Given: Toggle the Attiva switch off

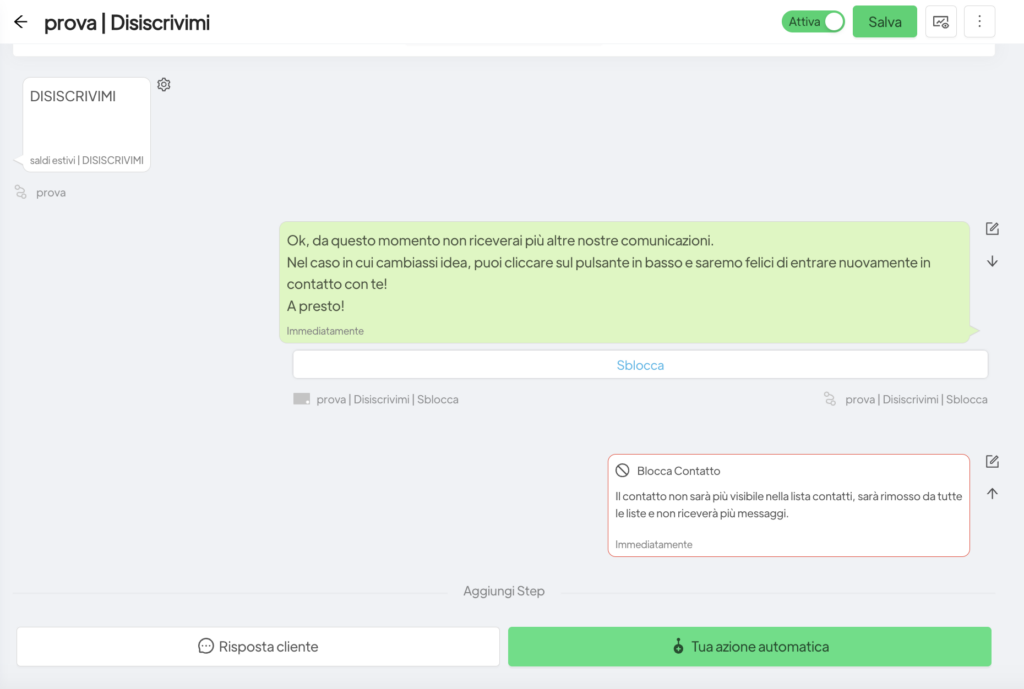Looking at the screenshot, I should pyautogui.click(x=813, y=22).
